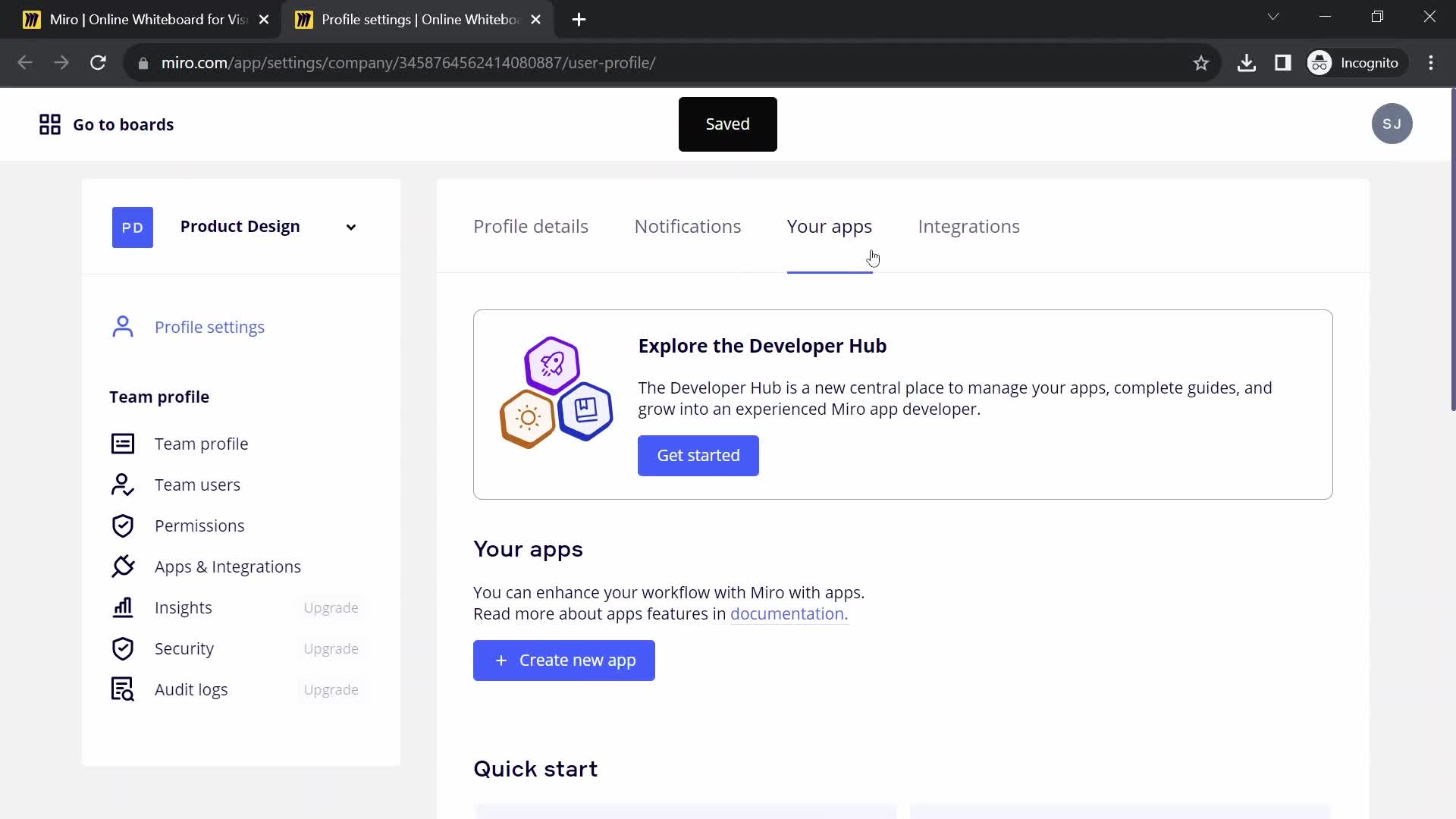The height and width of the screenshot is (819, 1456).
Task: Click the Get started button
Action: (698, 456)
